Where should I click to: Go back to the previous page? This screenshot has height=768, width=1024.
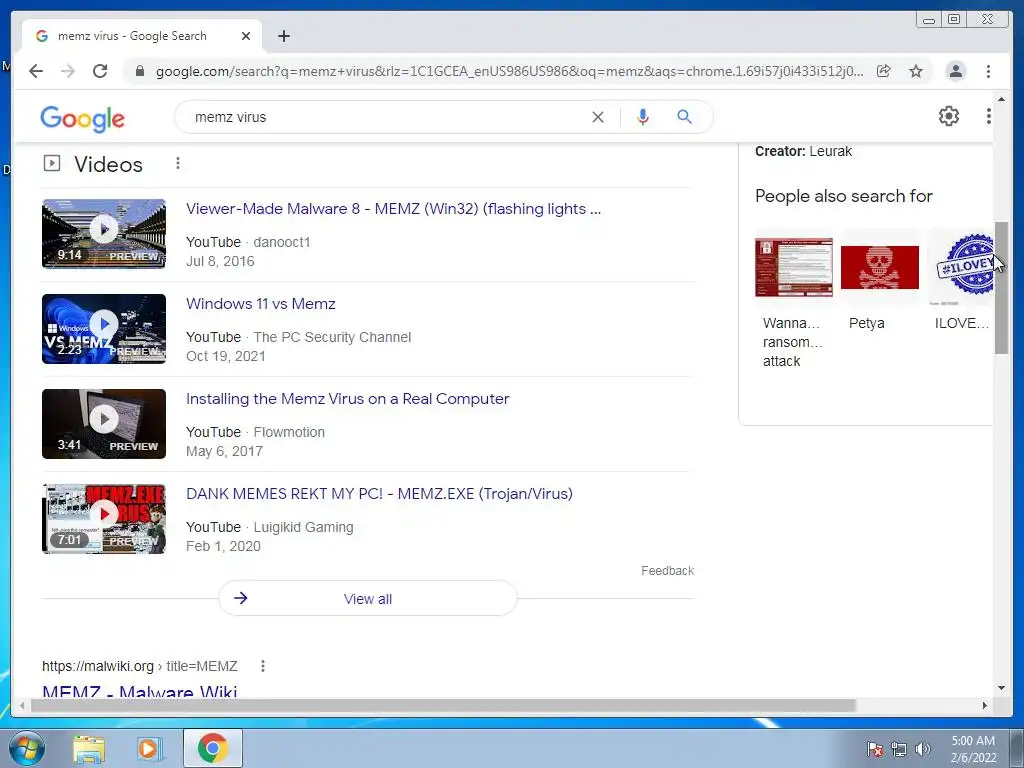[x=36, y=71]
